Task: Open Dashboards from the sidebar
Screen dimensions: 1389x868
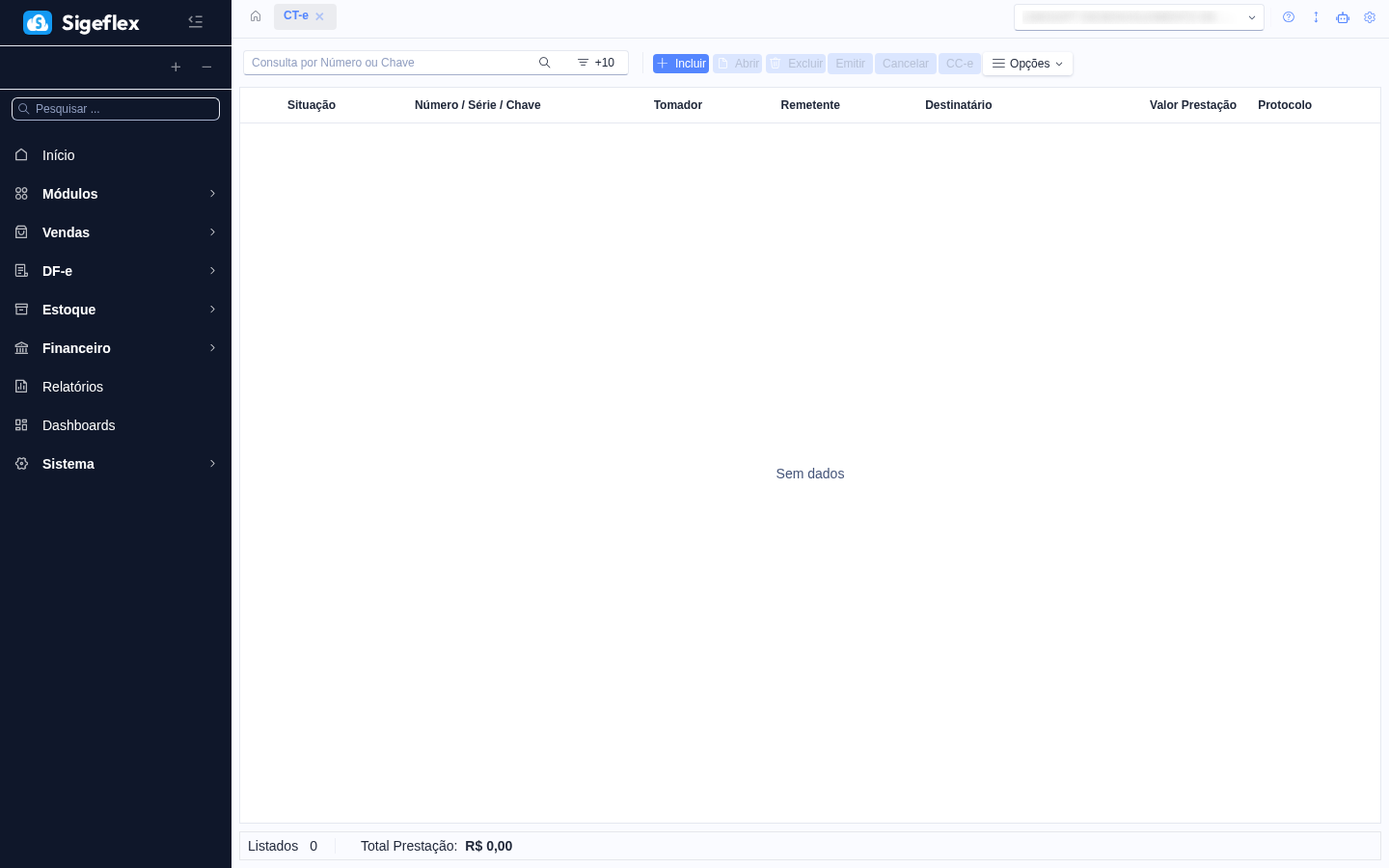Action: pyautogui.click(x=78, y=425)
